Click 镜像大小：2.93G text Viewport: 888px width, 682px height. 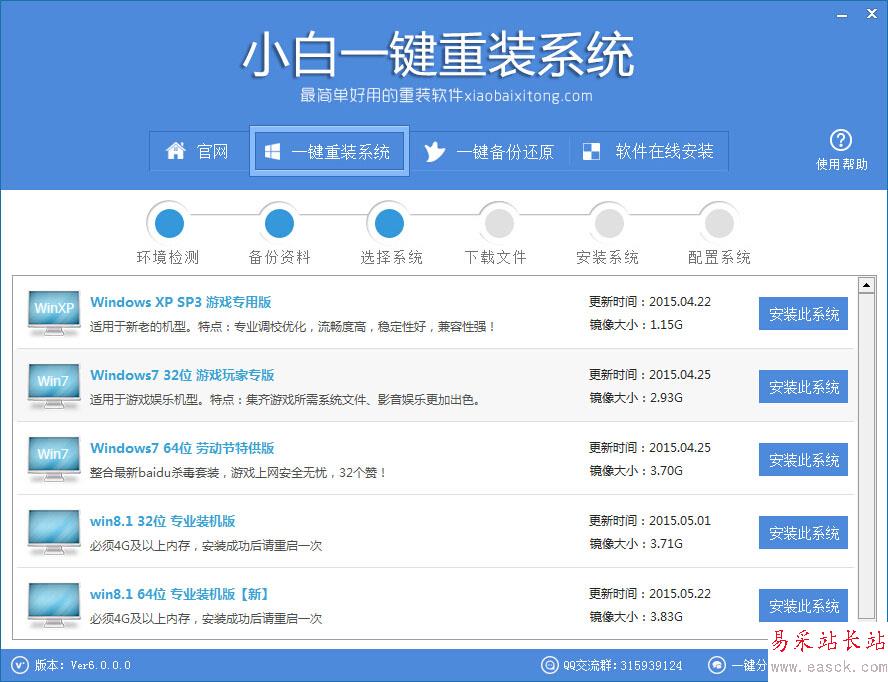636,398
